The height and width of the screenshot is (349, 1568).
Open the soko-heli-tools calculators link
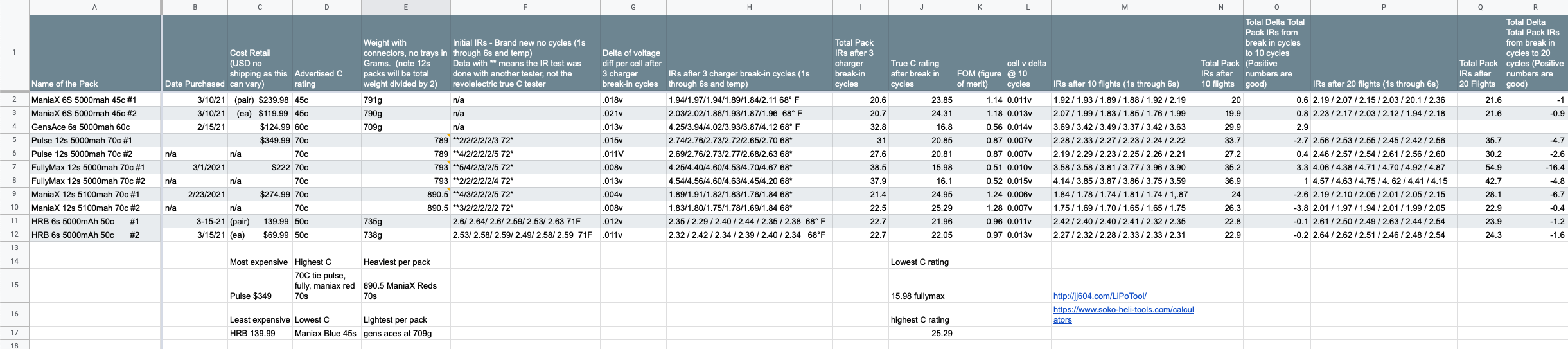(1123, 314)
